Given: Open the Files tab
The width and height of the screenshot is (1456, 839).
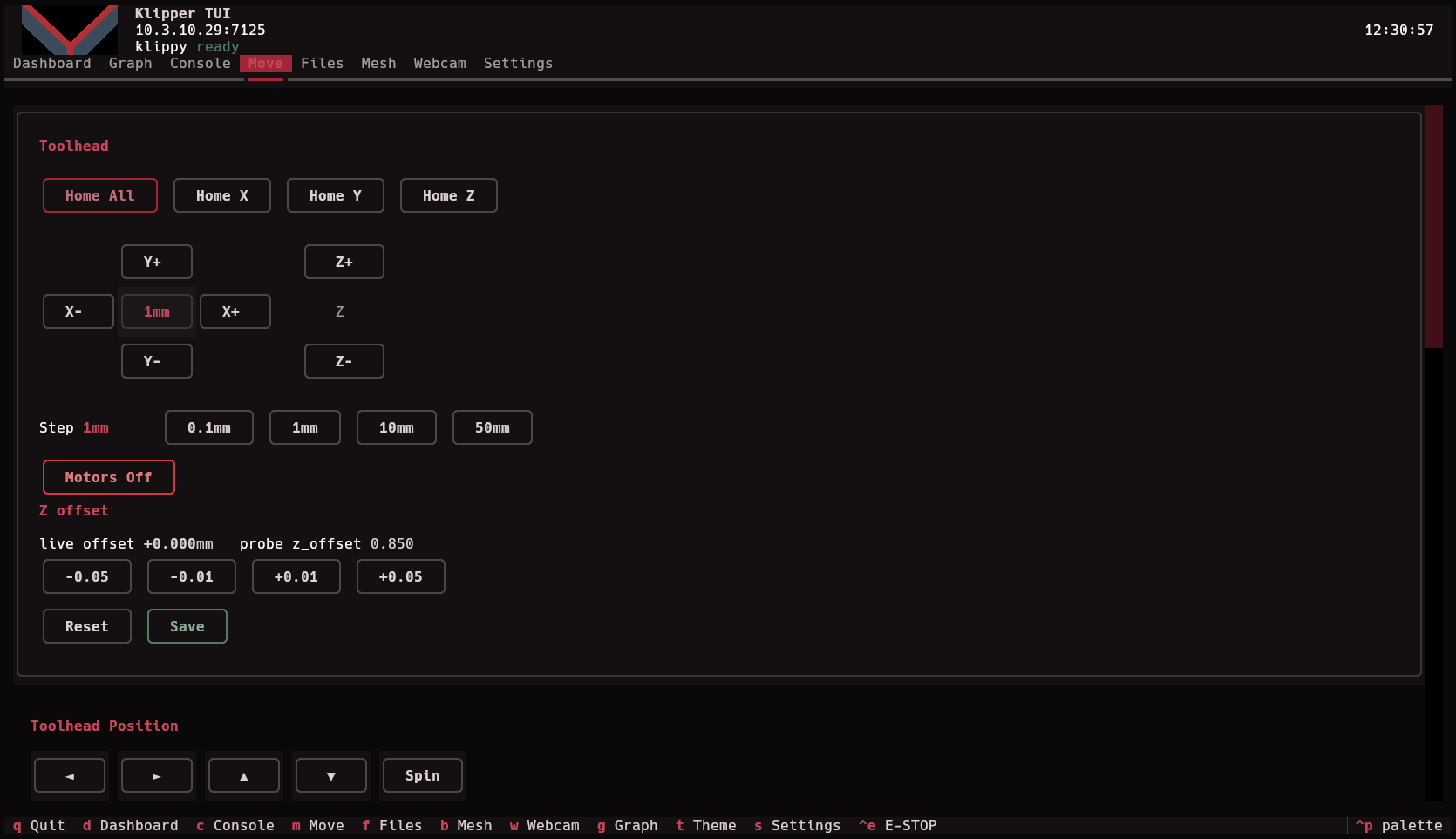Looking at the screenshot, I should (x=323, y=63).
